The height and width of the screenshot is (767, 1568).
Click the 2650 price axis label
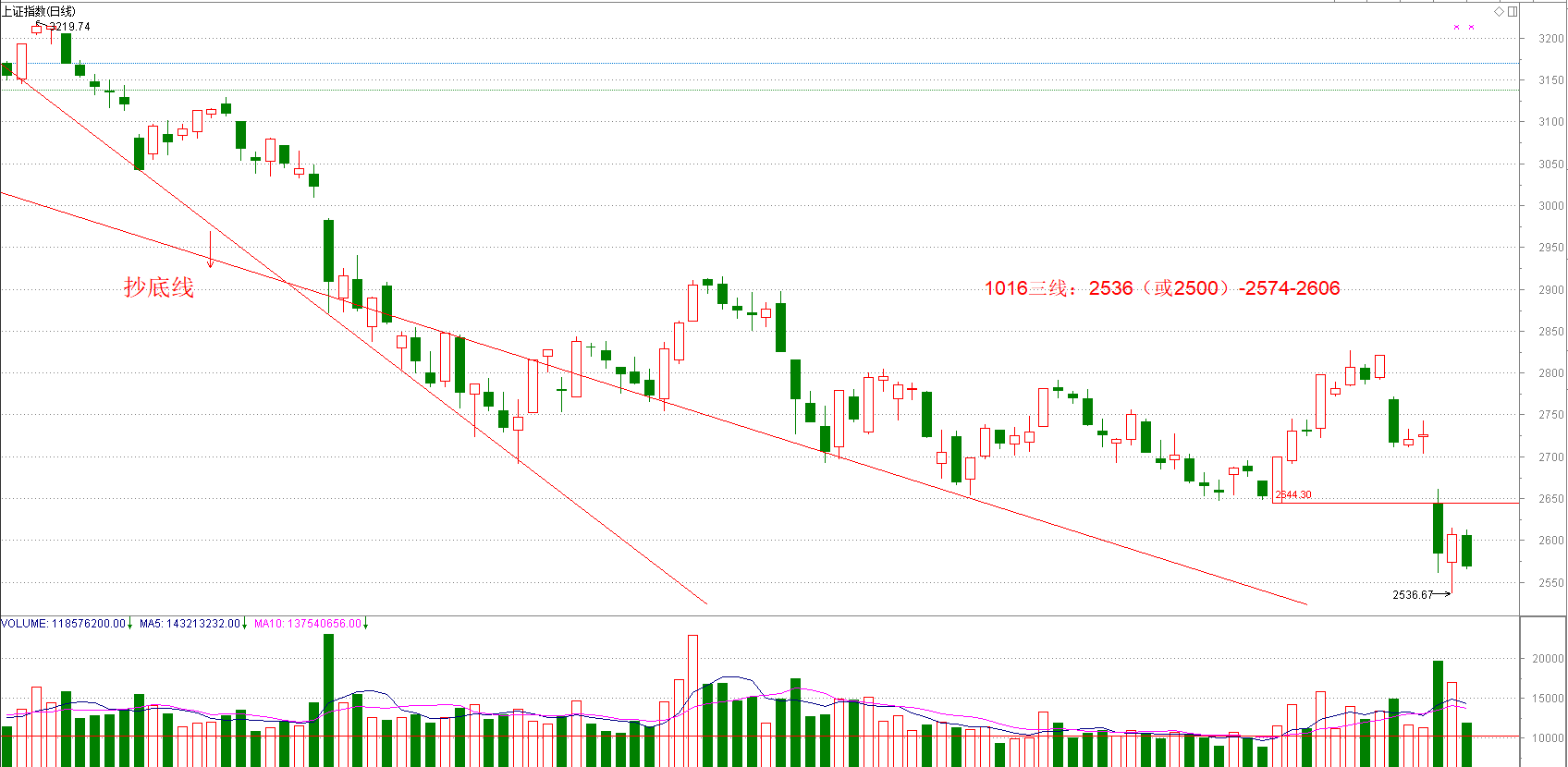tap(1551, 499)
